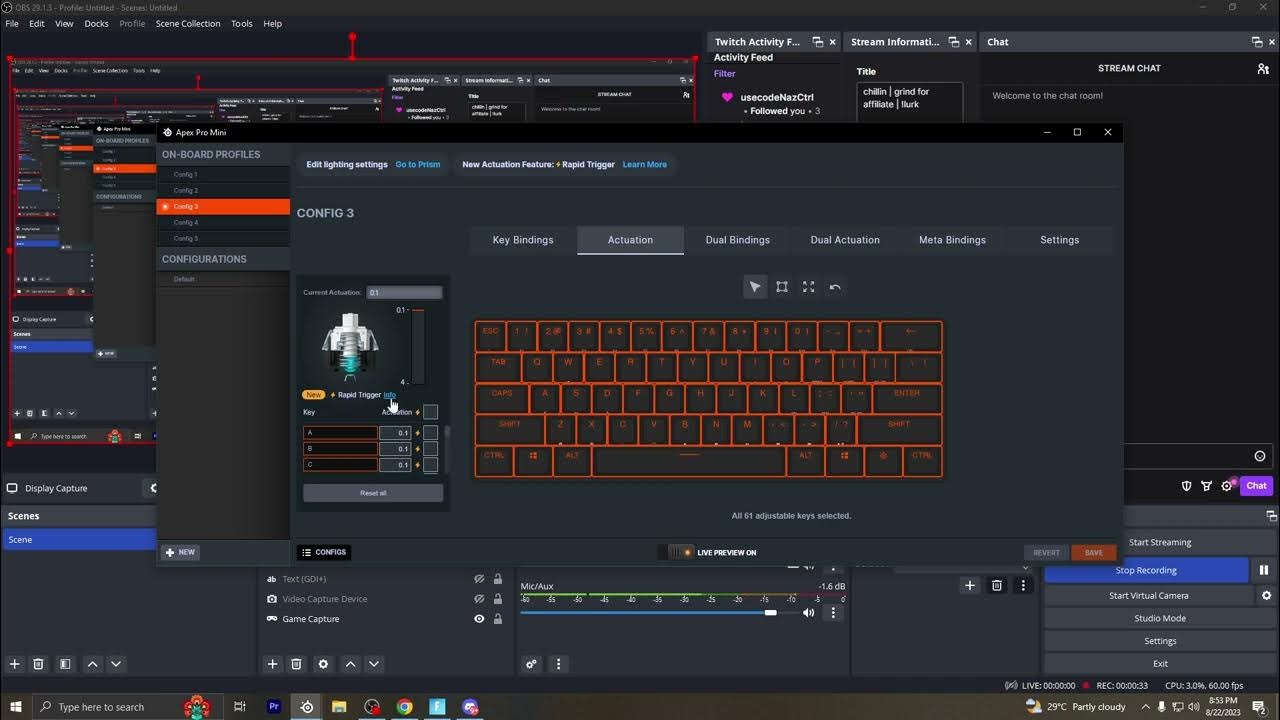Show the Video Capture Device source
Image resolution: width=1280 pixels, height=720 pixels.
[x=479, y=599]
